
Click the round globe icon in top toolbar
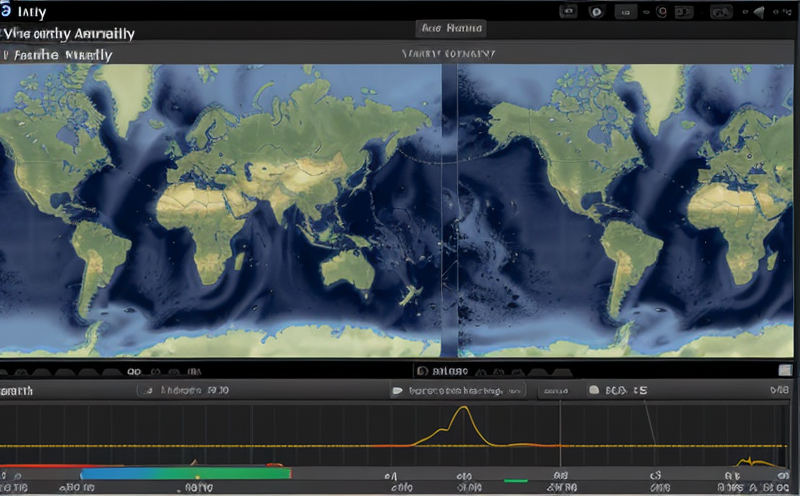coord(596,11)
